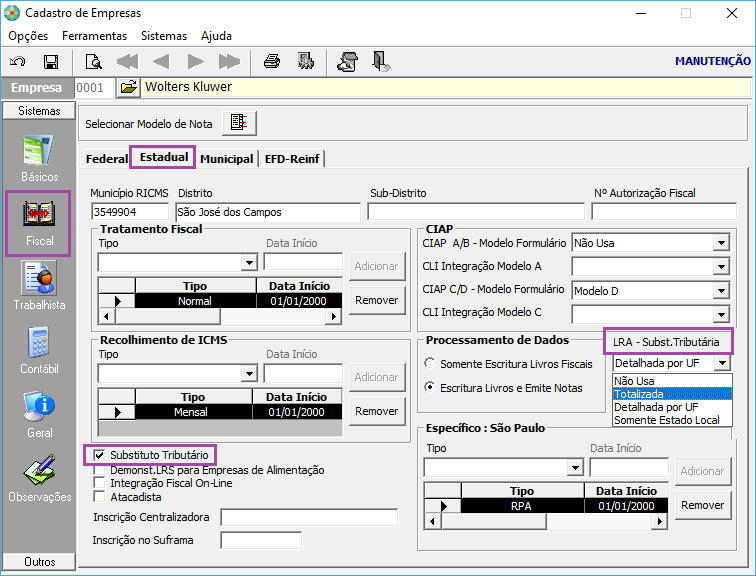Select Somente Escritura Livros Fiscais radio

pyautogui.click(x=430, y=363)
